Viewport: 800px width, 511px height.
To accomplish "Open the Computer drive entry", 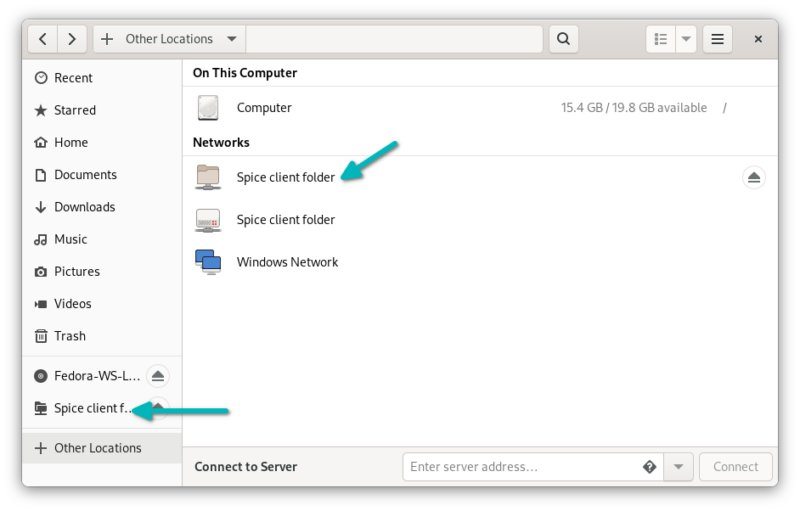I will pyautogui.click(x=264, y=108).
